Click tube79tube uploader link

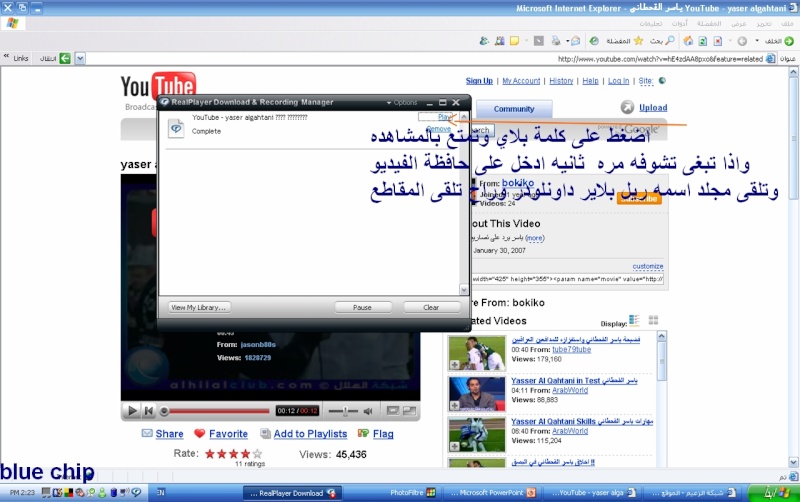point(571,349)
